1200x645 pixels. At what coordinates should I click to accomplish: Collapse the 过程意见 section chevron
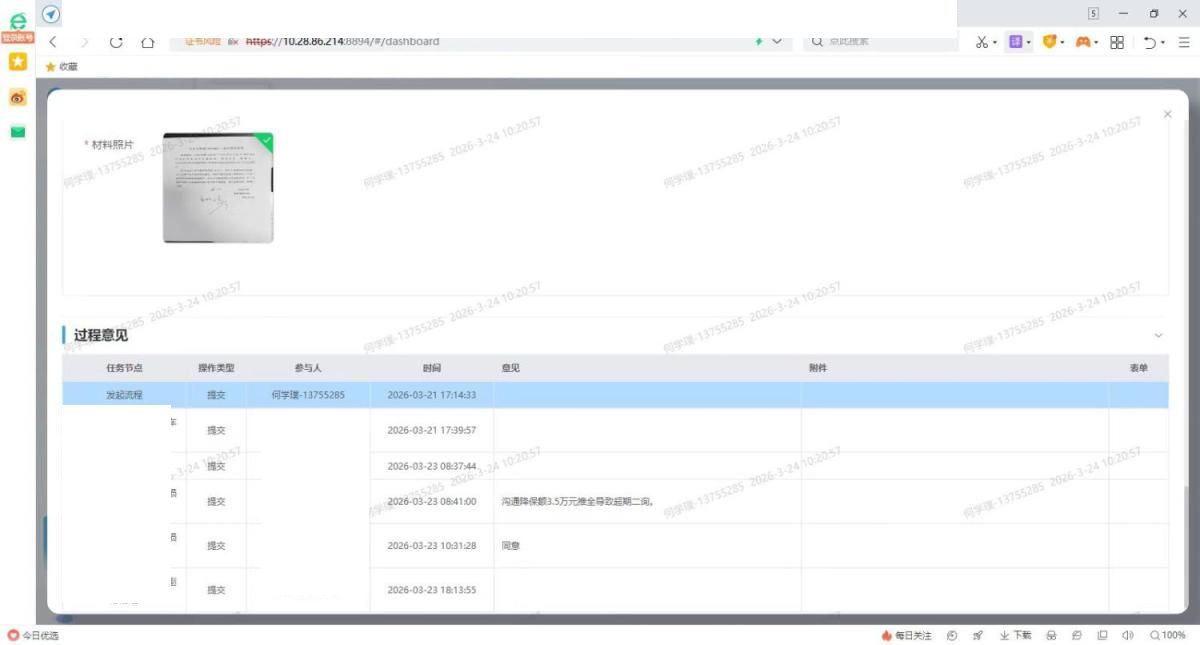[x=1158, y=336]
